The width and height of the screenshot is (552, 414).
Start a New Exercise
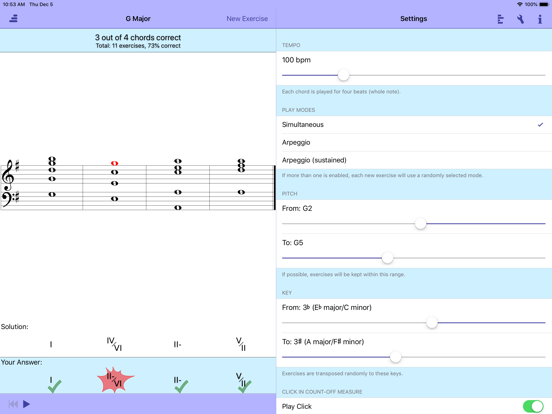point(247,19)
